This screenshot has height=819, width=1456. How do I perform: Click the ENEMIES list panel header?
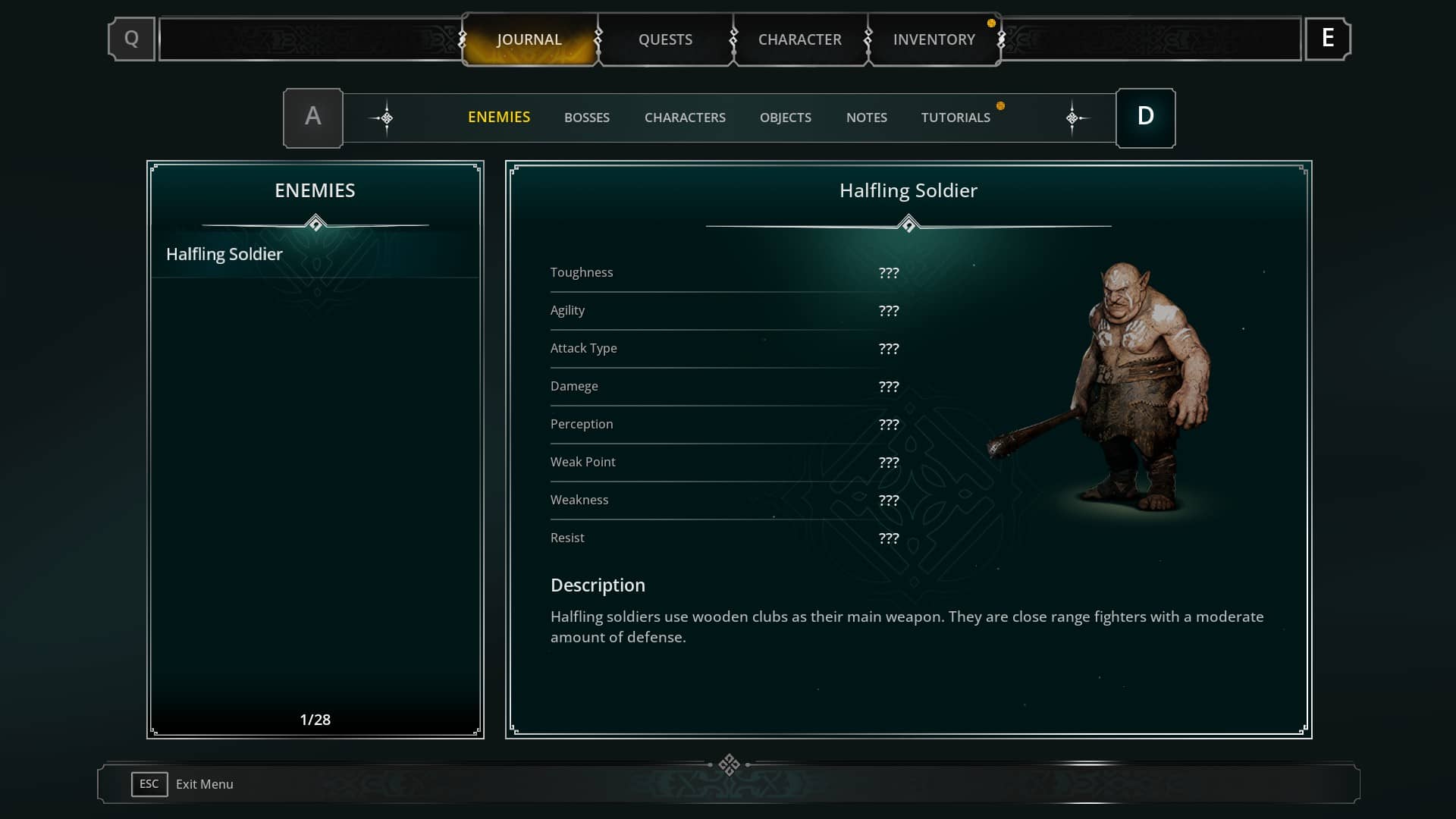coord(315,190)
